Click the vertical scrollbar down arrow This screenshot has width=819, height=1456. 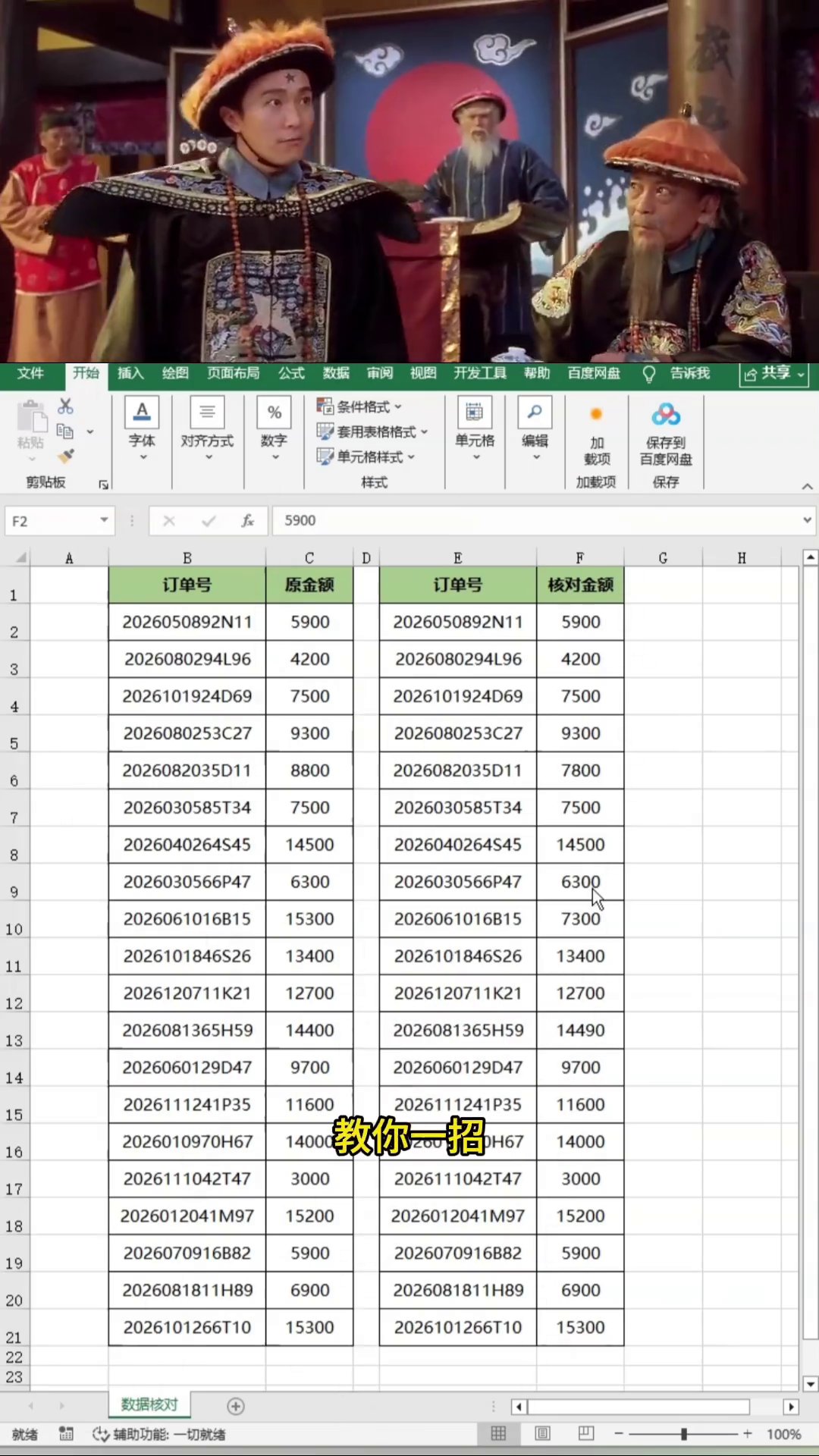(x=810, y=1384)
